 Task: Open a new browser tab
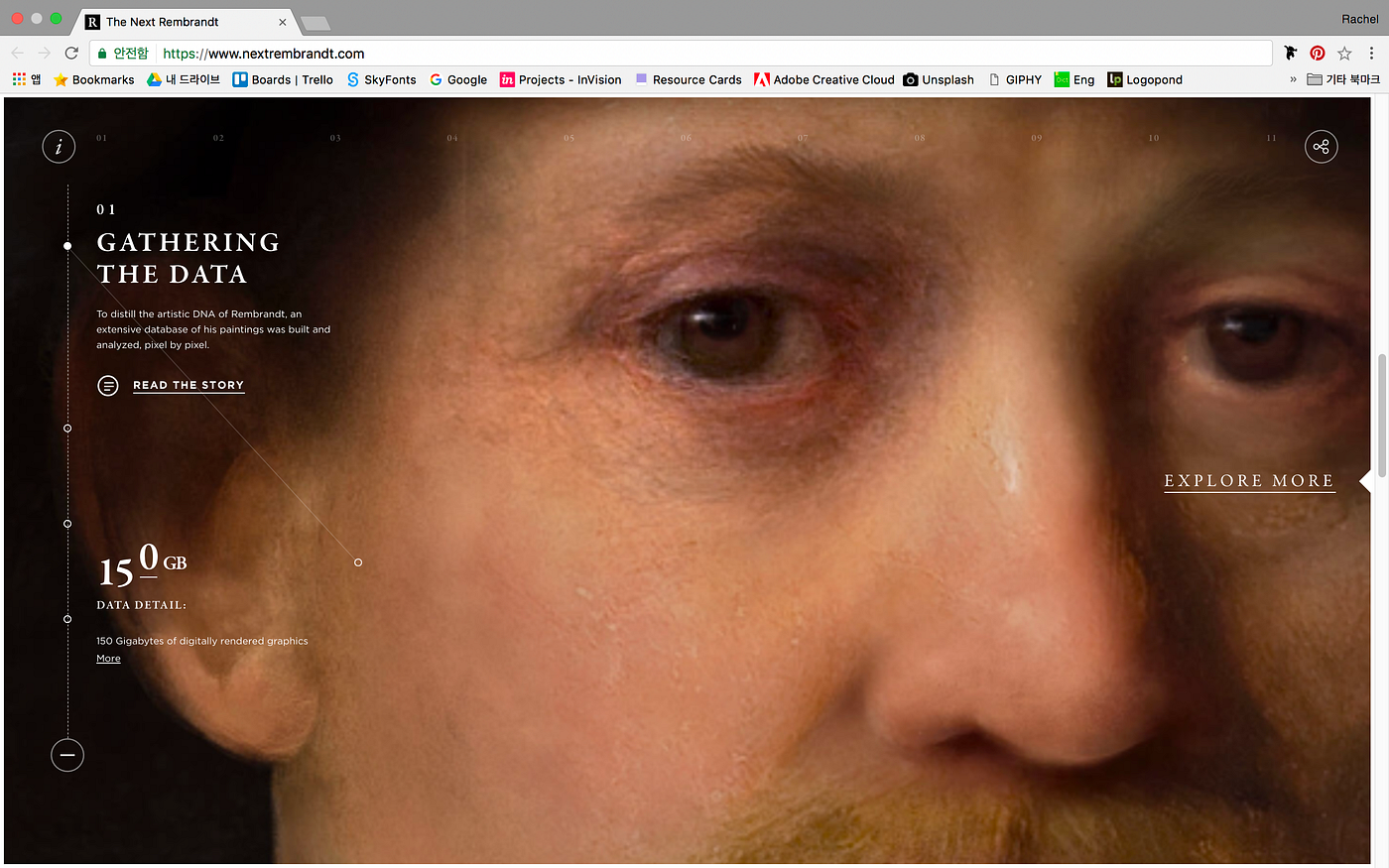click(x=315, y=21)
